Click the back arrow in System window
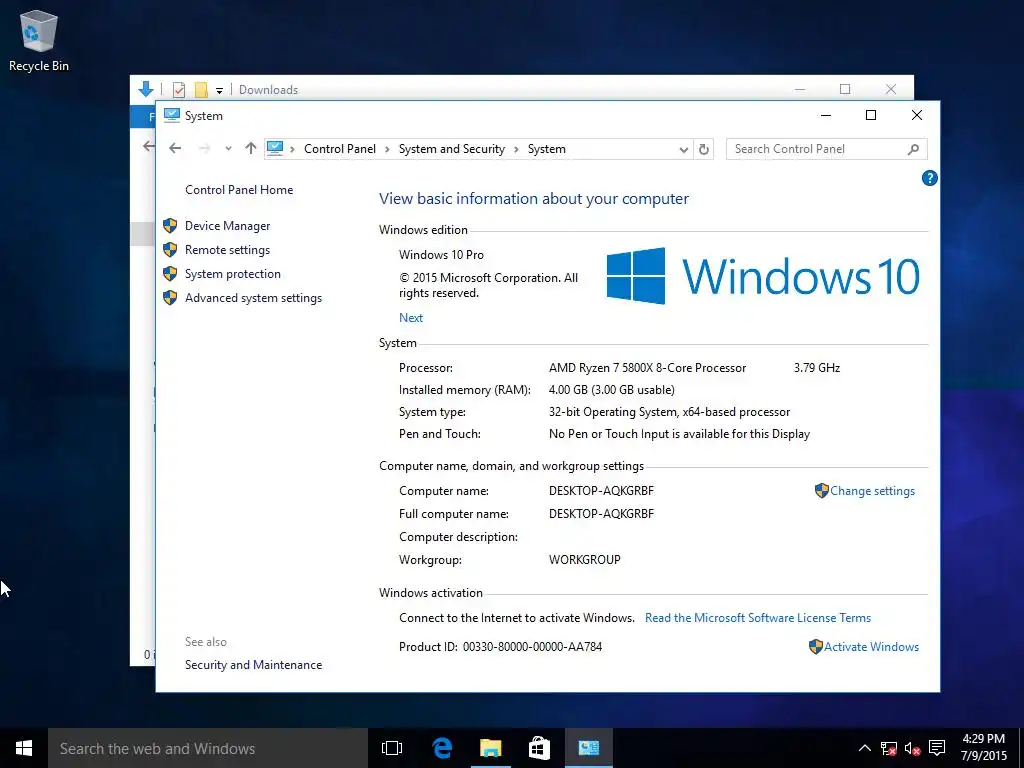 tap(174, 148)
